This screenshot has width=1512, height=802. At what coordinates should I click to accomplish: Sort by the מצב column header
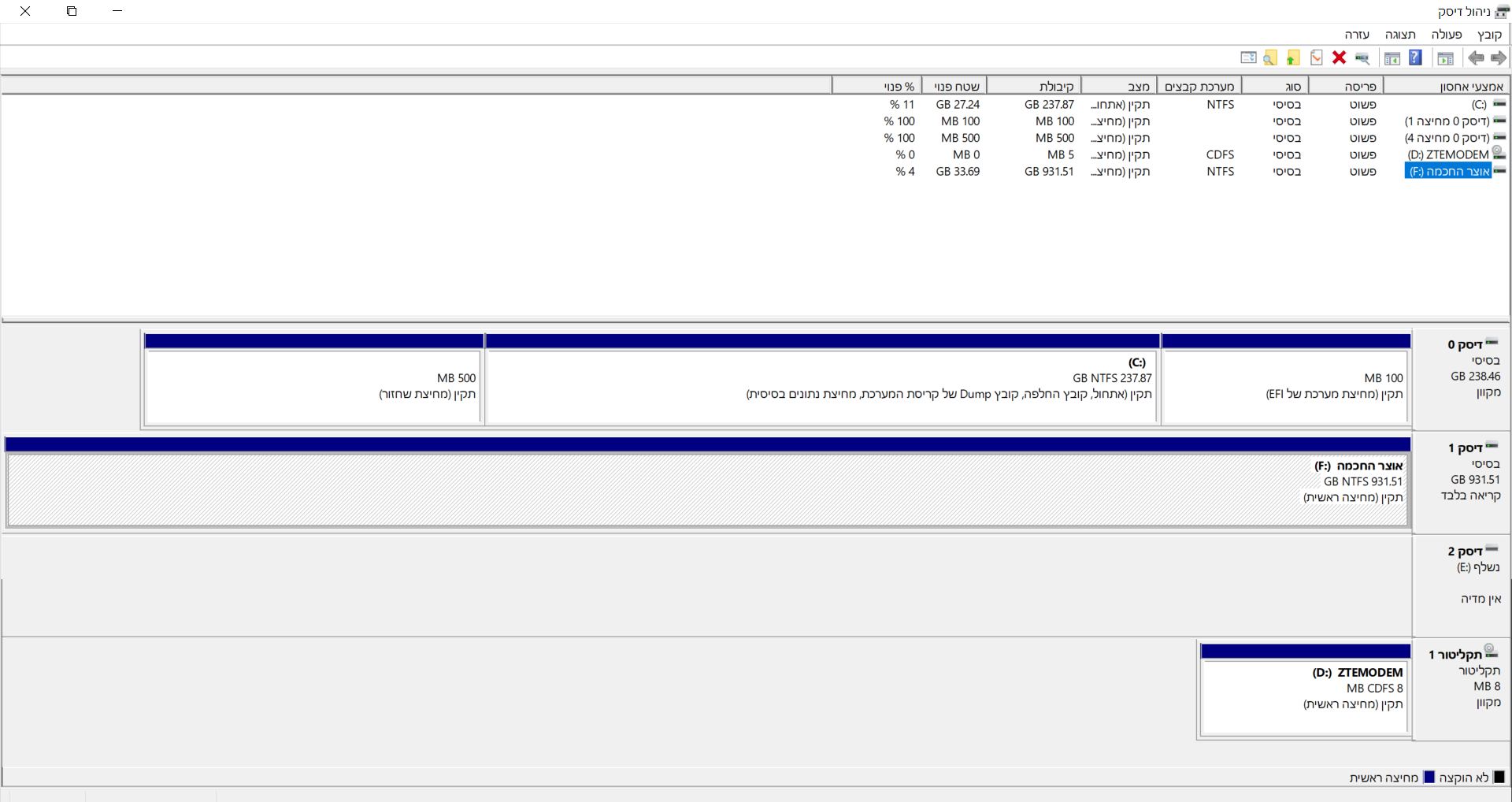[x=1119, y=87]
